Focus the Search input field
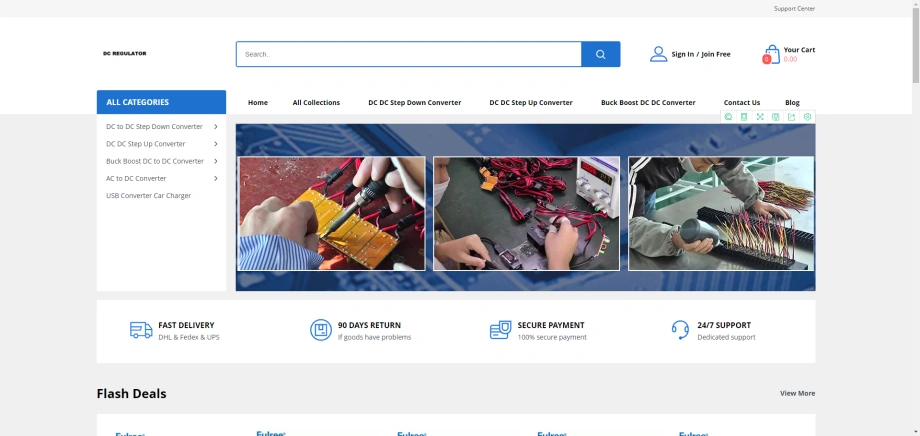 coord(408,54)
